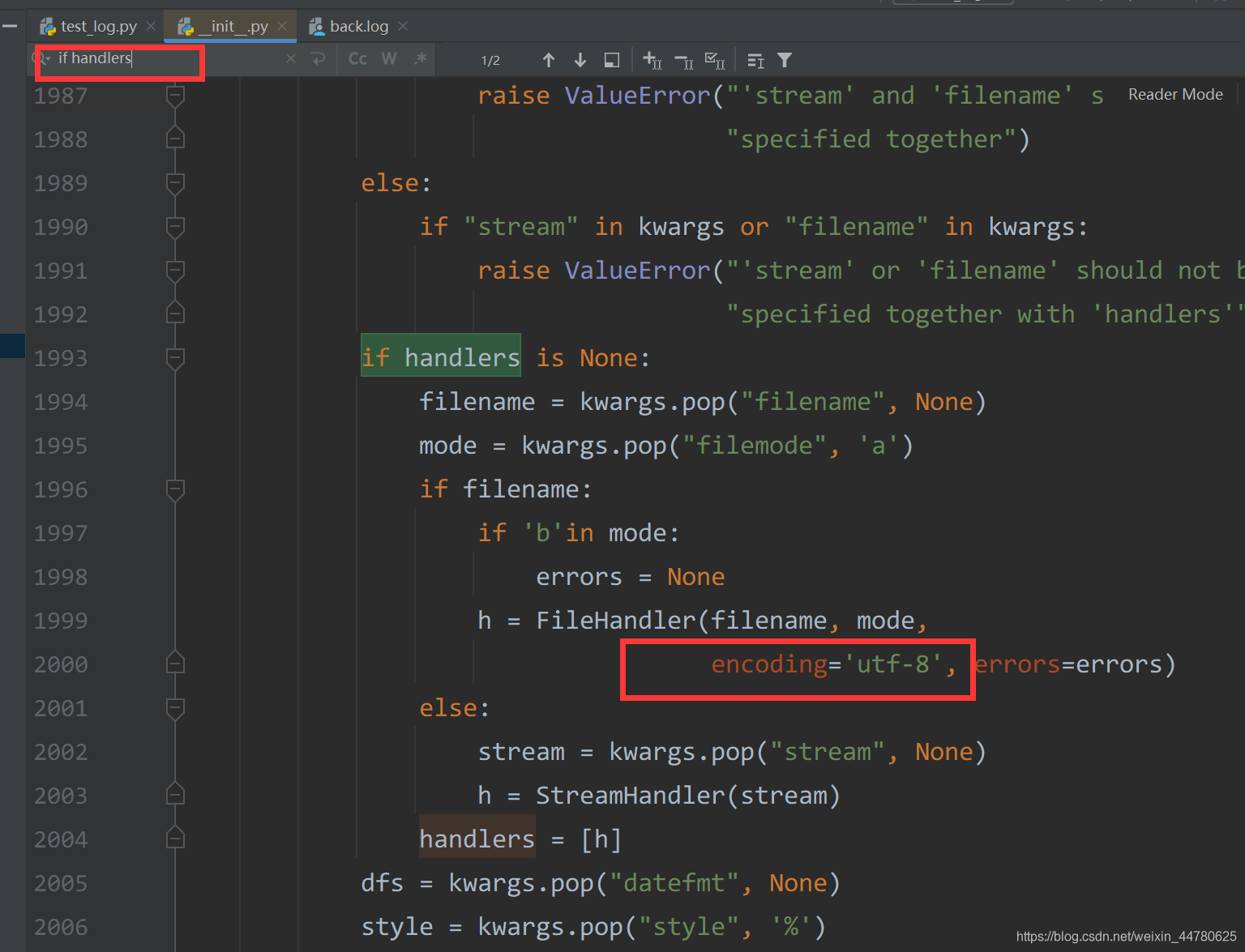Toggle add occurrence to selection

(652, 59)
